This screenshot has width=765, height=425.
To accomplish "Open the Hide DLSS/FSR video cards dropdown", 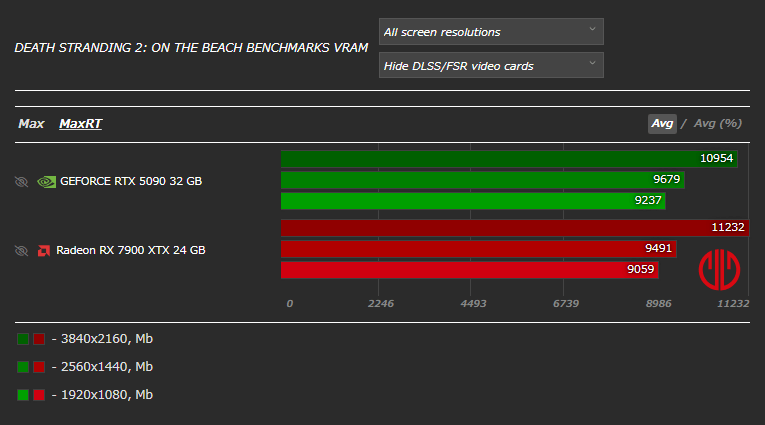I will [491, 66].
